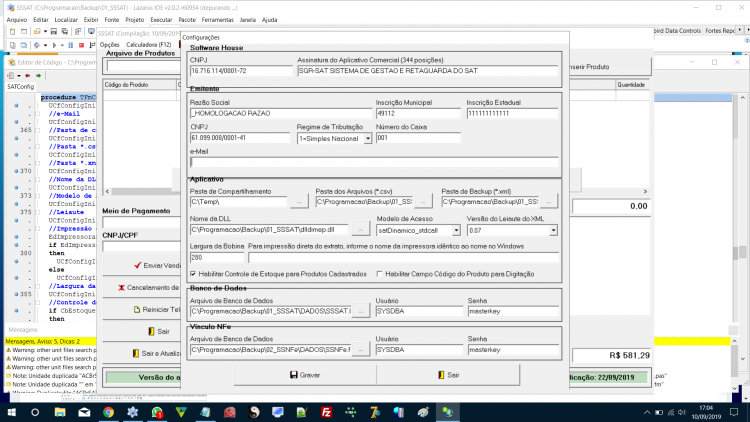Click the Step Into debug icon
This screenshot has width=750, height=422.
coord(92,45)
